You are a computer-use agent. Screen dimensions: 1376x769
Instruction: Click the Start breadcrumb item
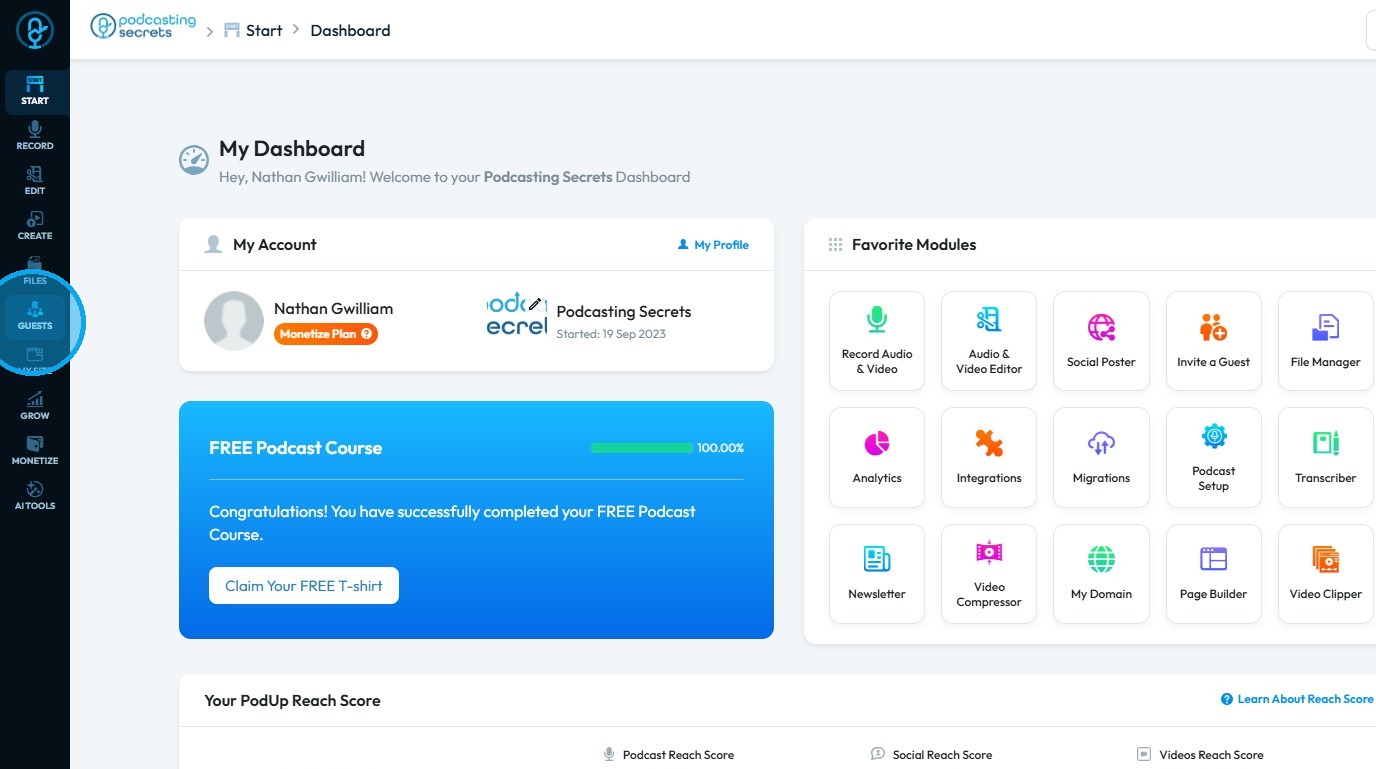pyautogui.click(x=253, y=30)
